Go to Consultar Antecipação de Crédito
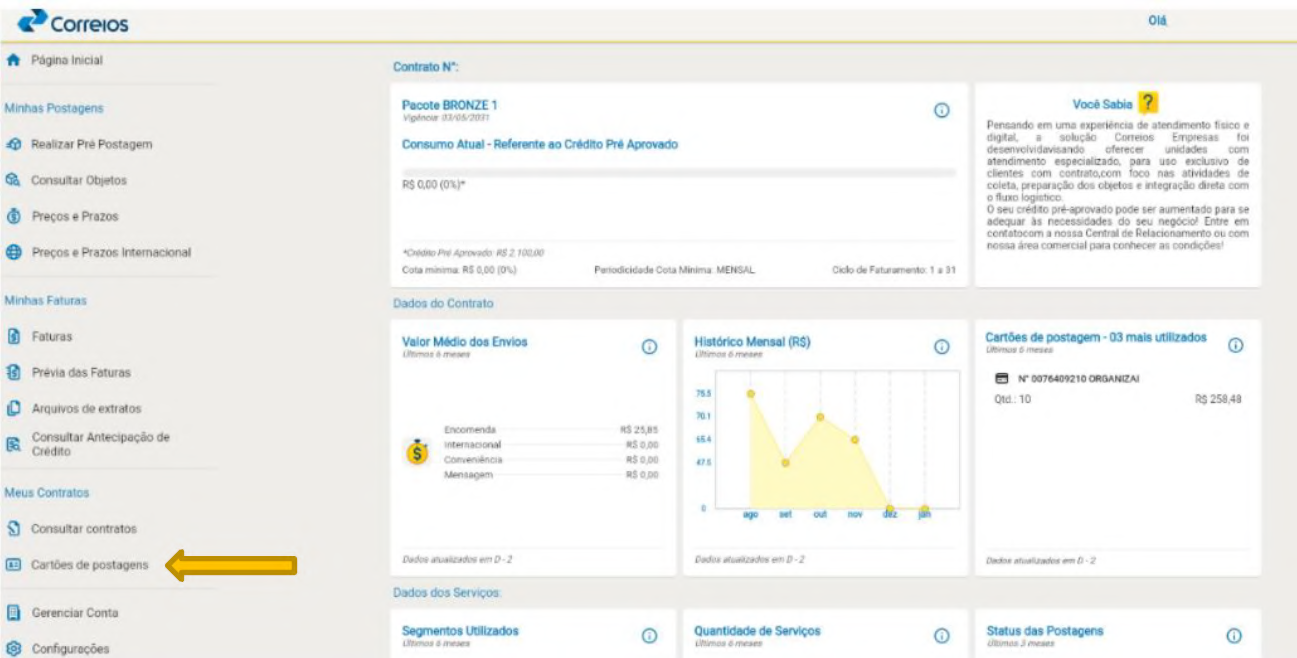The width and height of the screenshot is (1297, 658). (x=100, y=444)
